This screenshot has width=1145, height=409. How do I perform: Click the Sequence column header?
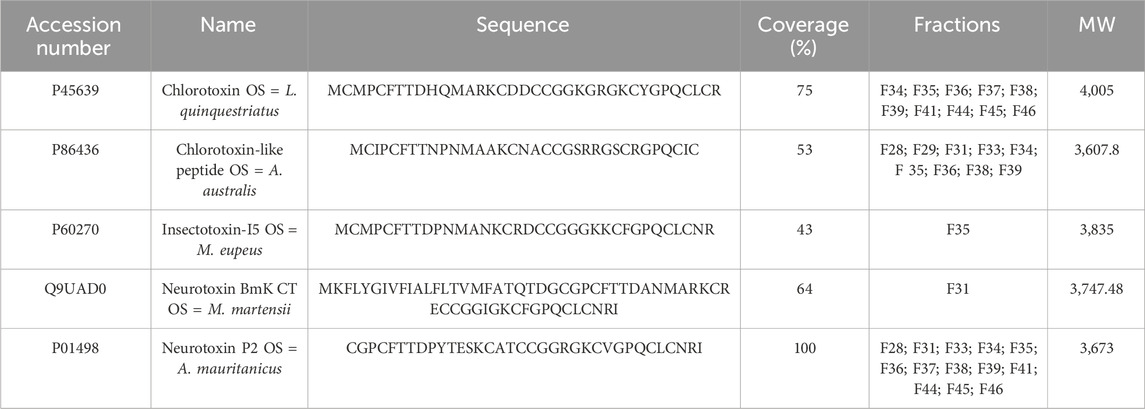pos(523,25)
